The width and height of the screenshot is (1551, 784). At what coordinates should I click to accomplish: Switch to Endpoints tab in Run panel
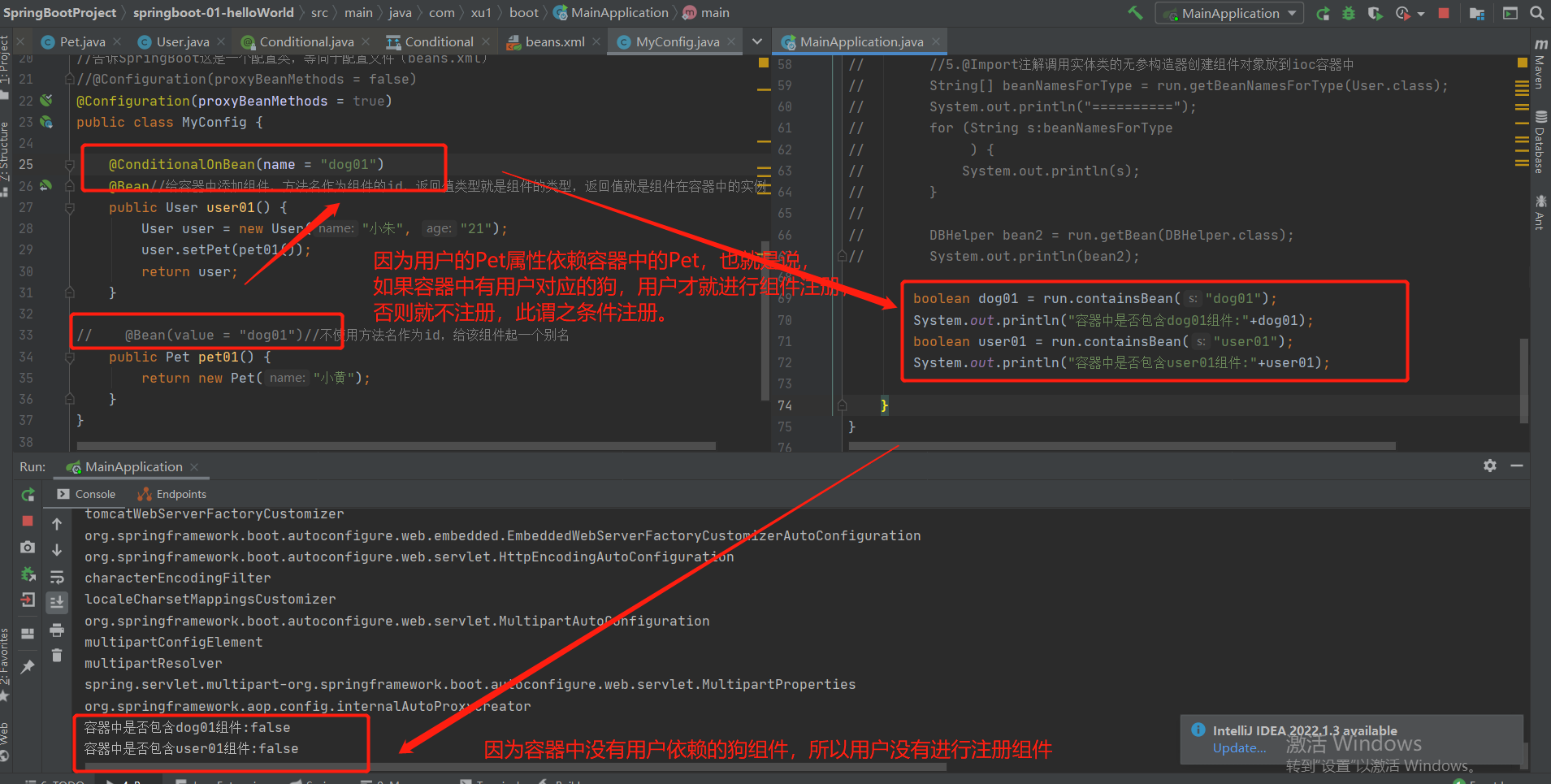(x=172, y=494)
